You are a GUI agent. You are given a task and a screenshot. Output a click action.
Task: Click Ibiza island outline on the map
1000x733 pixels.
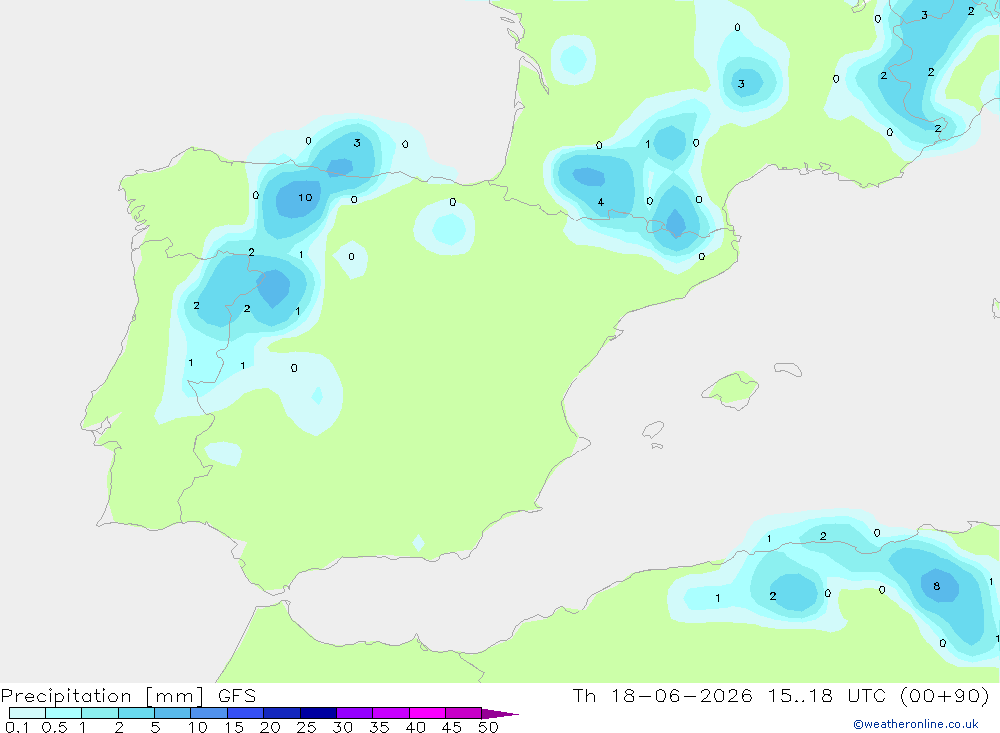pyautogui.click(x=653, y=430)
